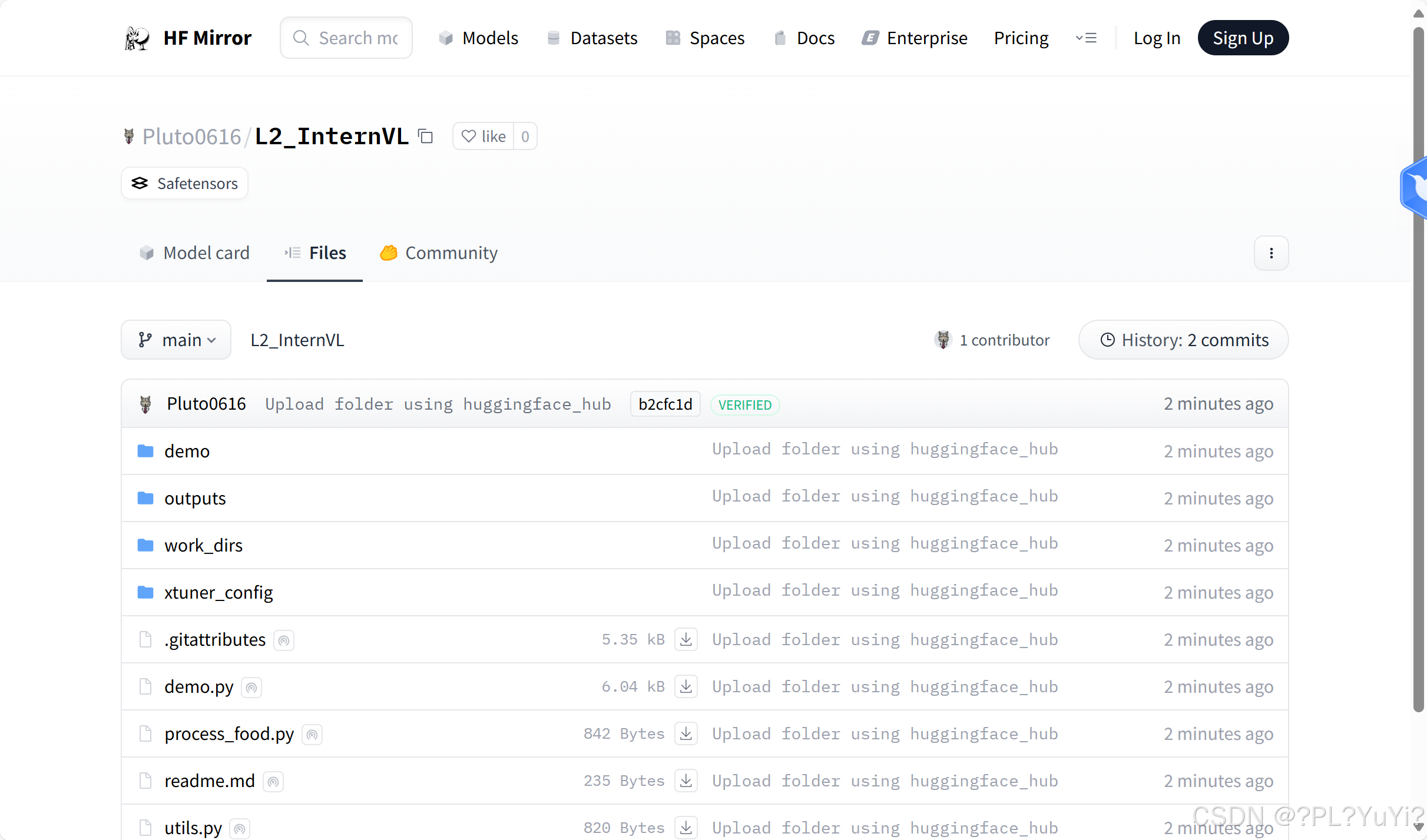Expand the main branch dropdown
This screenshot has height=840, width=1427.
(176, 340)
